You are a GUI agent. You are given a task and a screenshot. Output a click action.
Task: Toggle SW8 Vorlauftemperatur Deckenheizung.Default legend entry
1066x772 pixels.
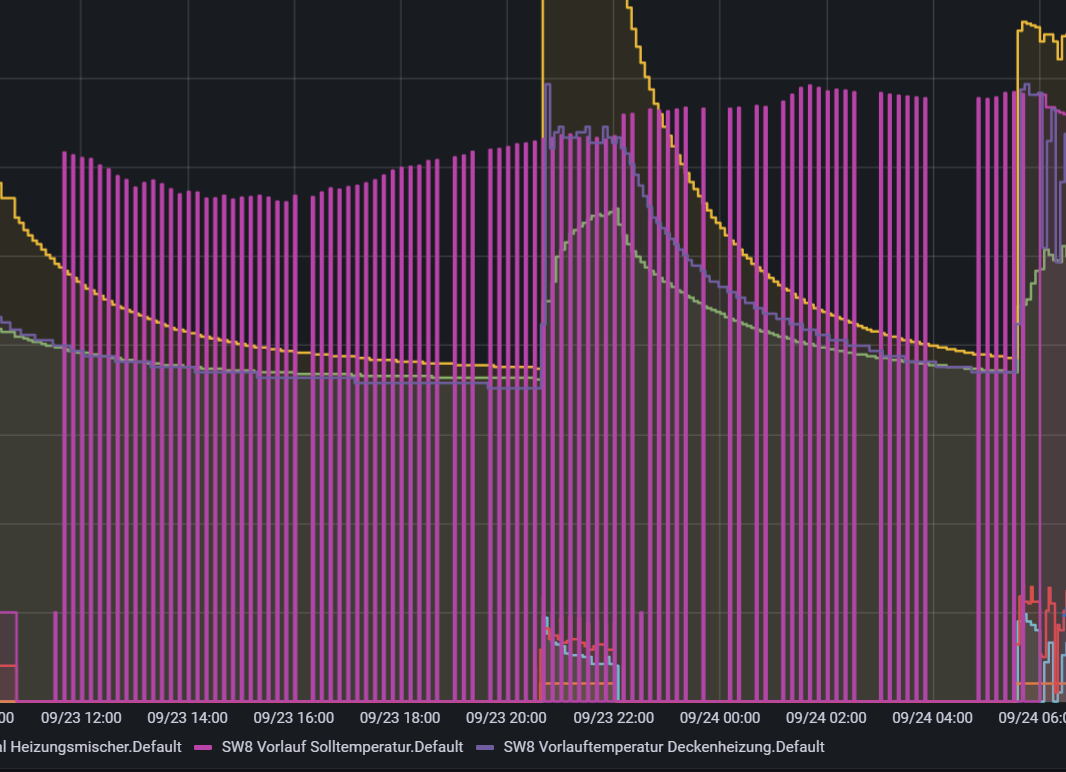(x=664, y=747)
